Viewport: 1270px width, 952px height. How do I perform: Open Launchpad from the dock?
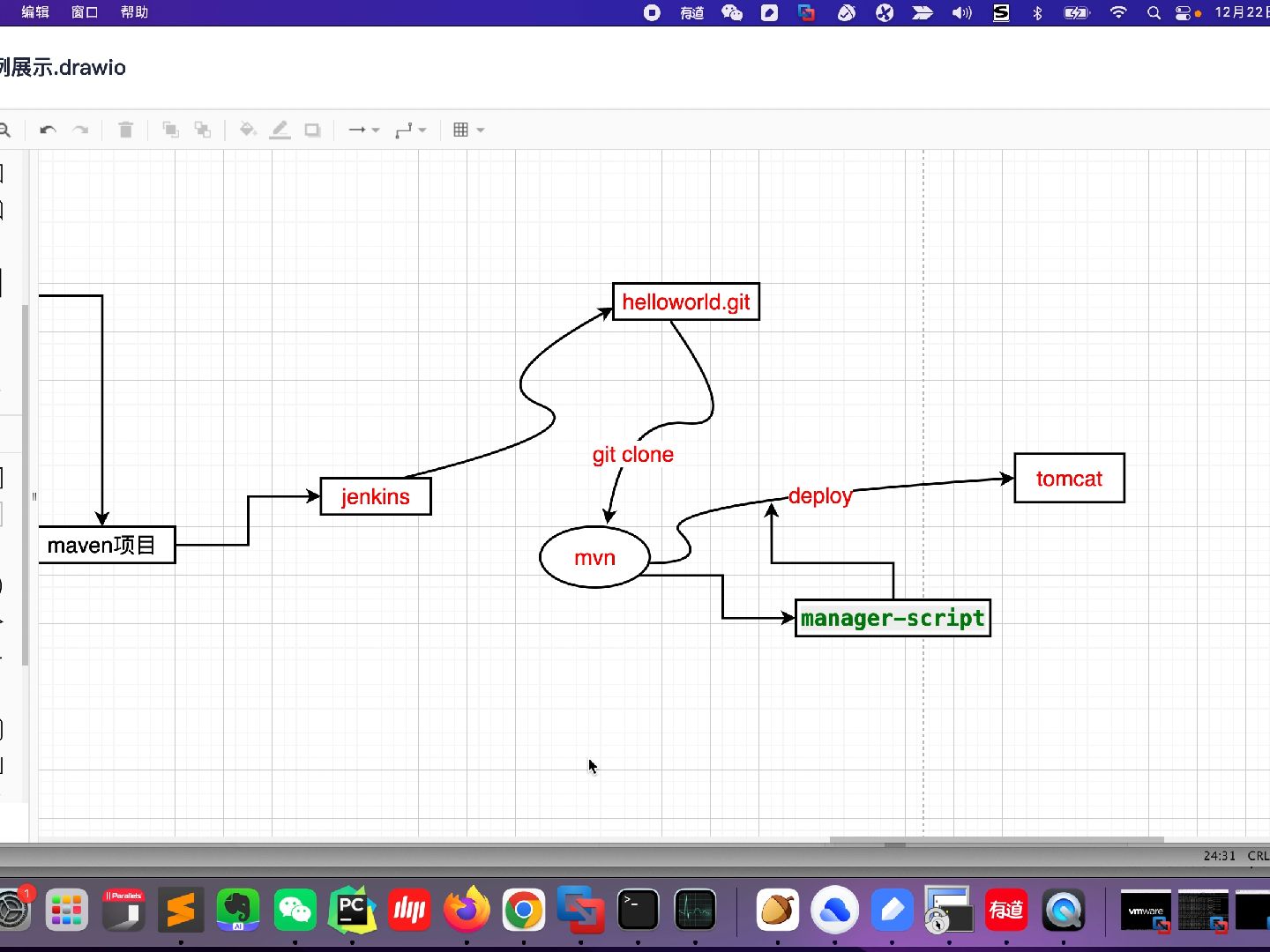tap(66, 910)
